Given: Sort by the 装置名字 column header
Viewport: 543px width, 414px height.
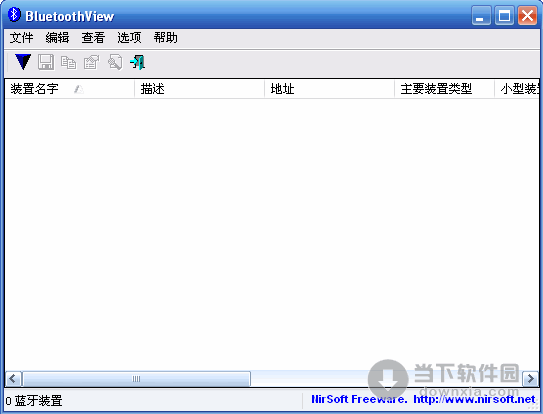Looking at the screenshot, I should [x=70, y=89].
